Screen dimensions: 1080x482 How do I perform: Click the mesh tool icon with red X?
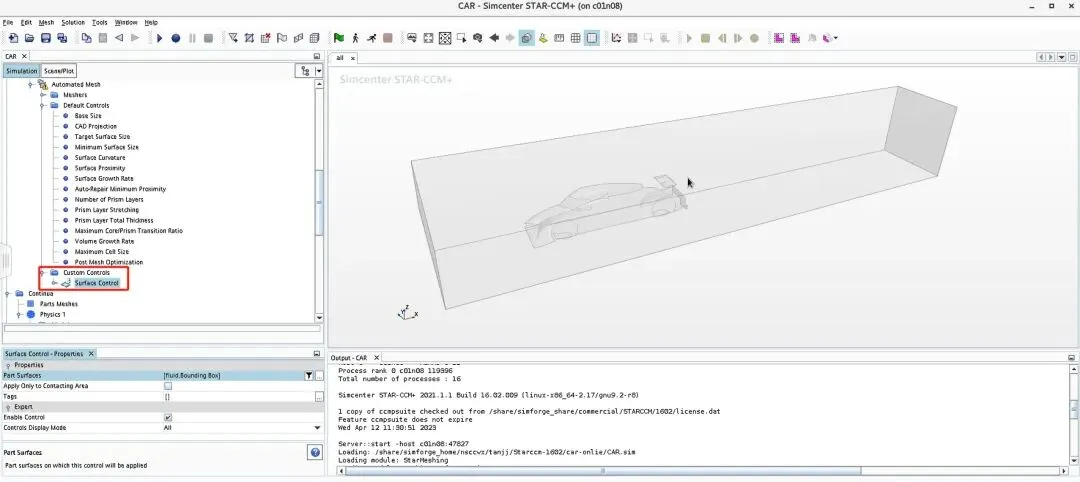click(265, 39)
